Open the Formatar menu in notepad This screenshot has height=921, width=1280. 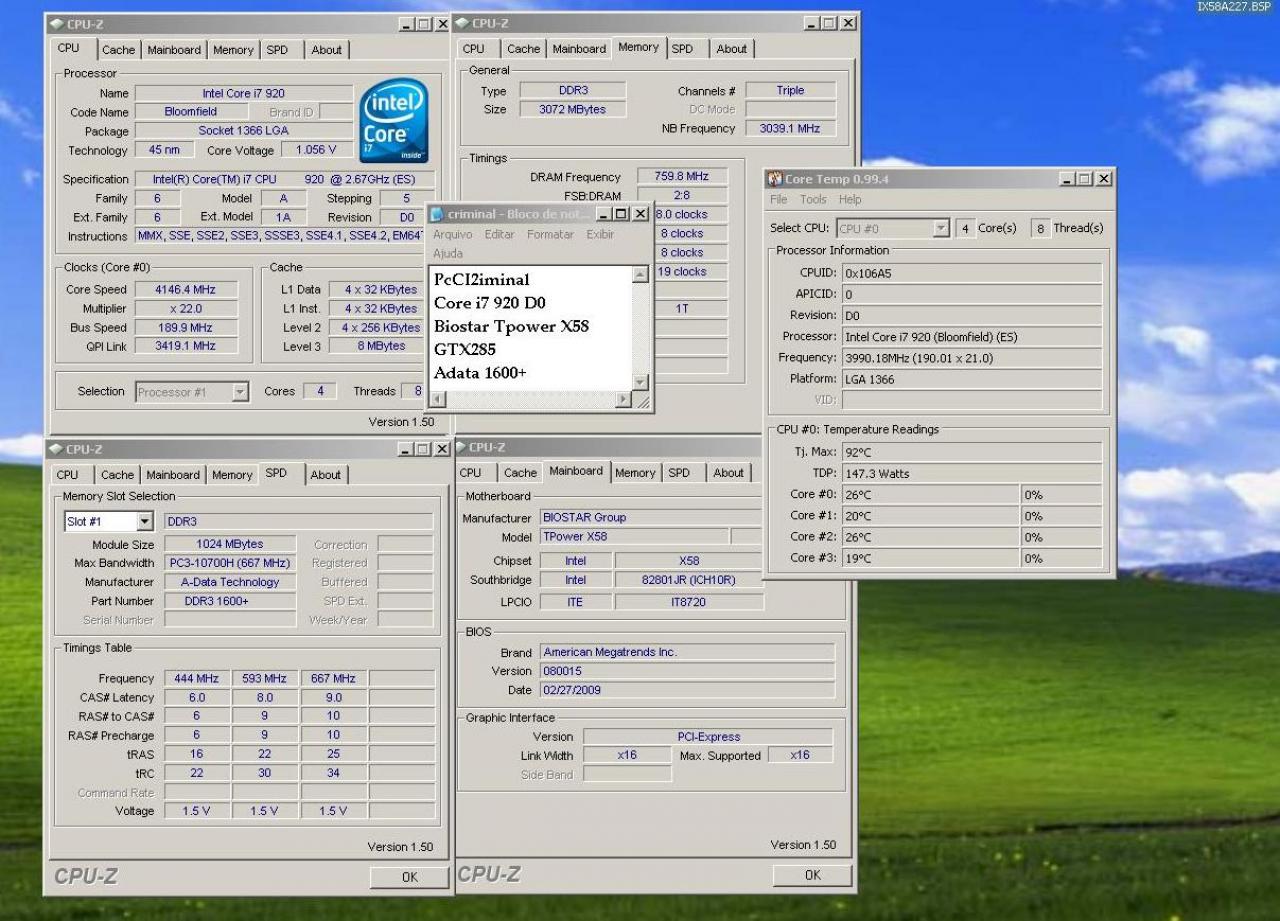click(x=550, y=234)
